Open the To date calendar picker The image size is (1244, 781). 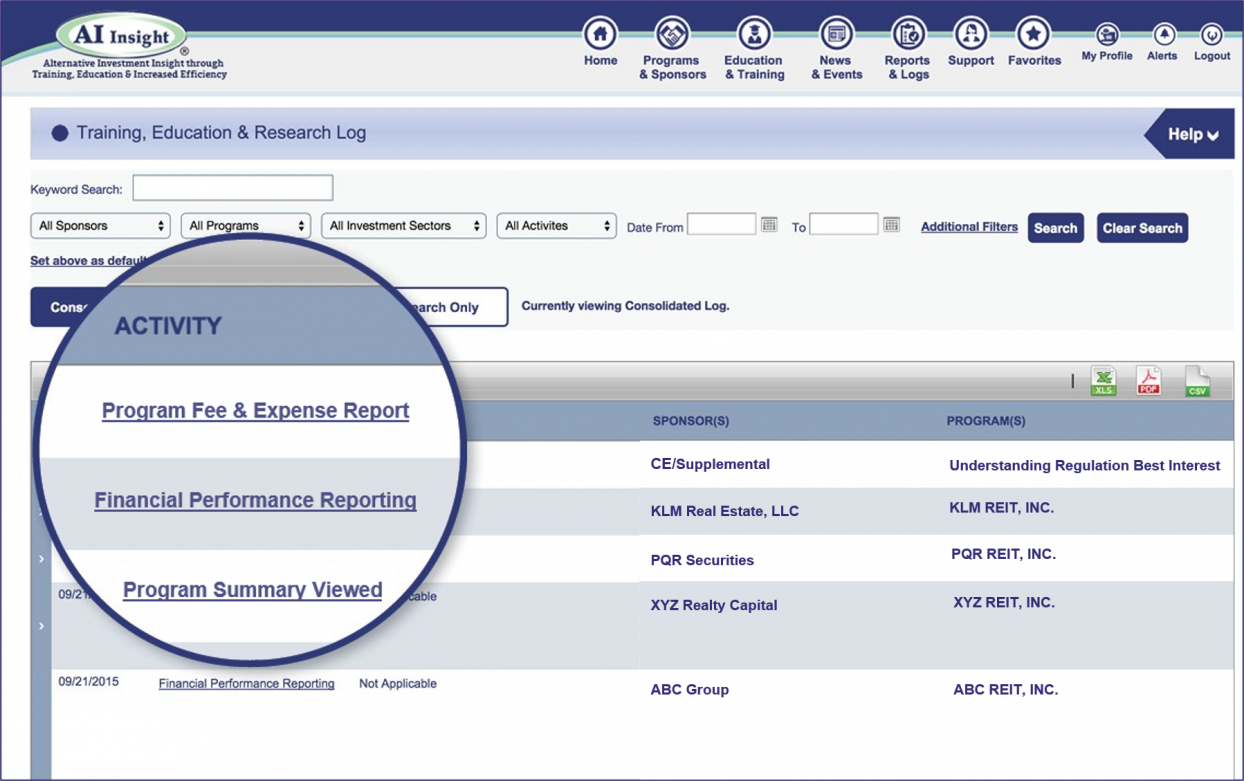[891, 225]
